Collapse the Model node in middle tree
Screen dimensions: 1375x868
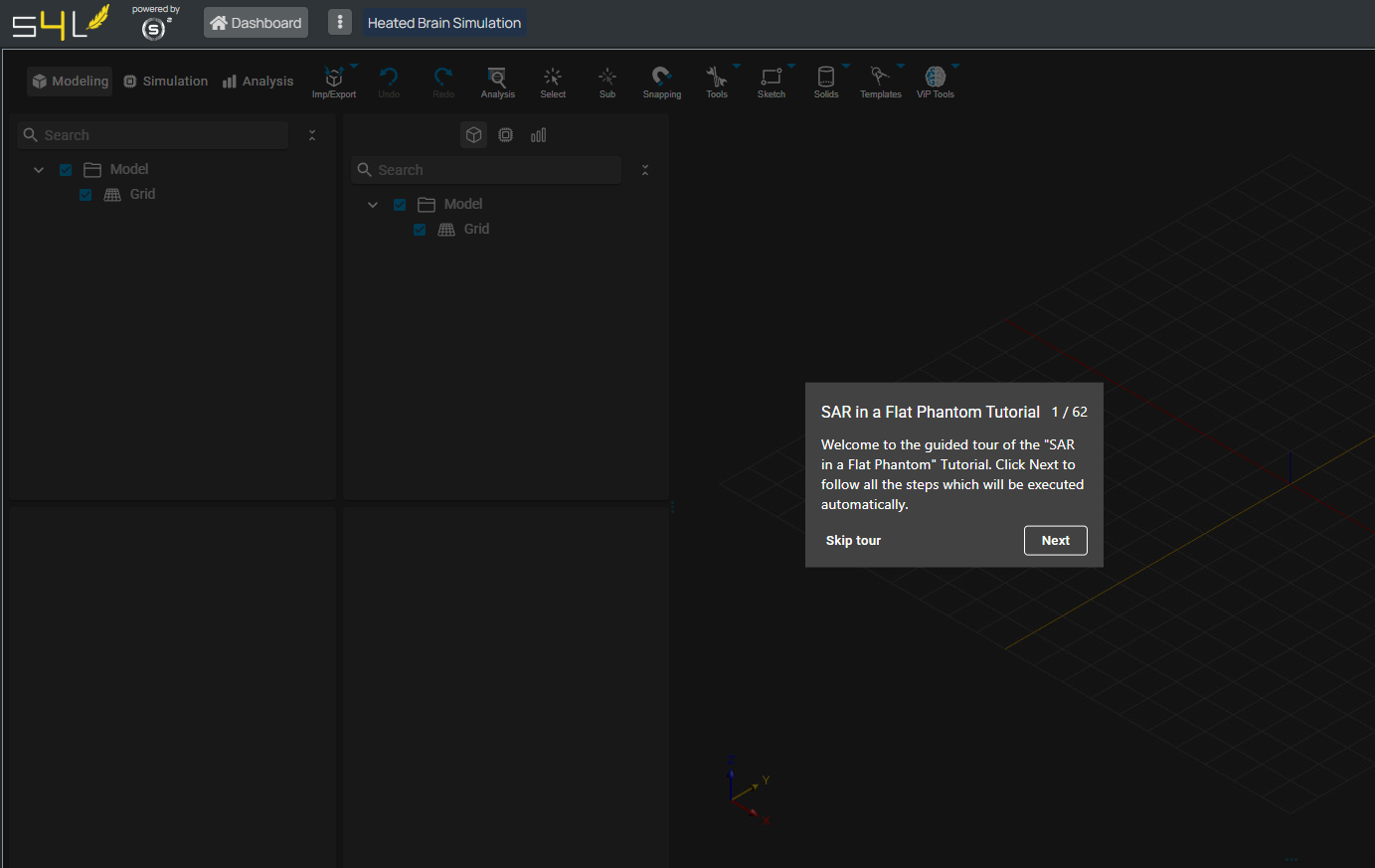(x=373, y=205)
